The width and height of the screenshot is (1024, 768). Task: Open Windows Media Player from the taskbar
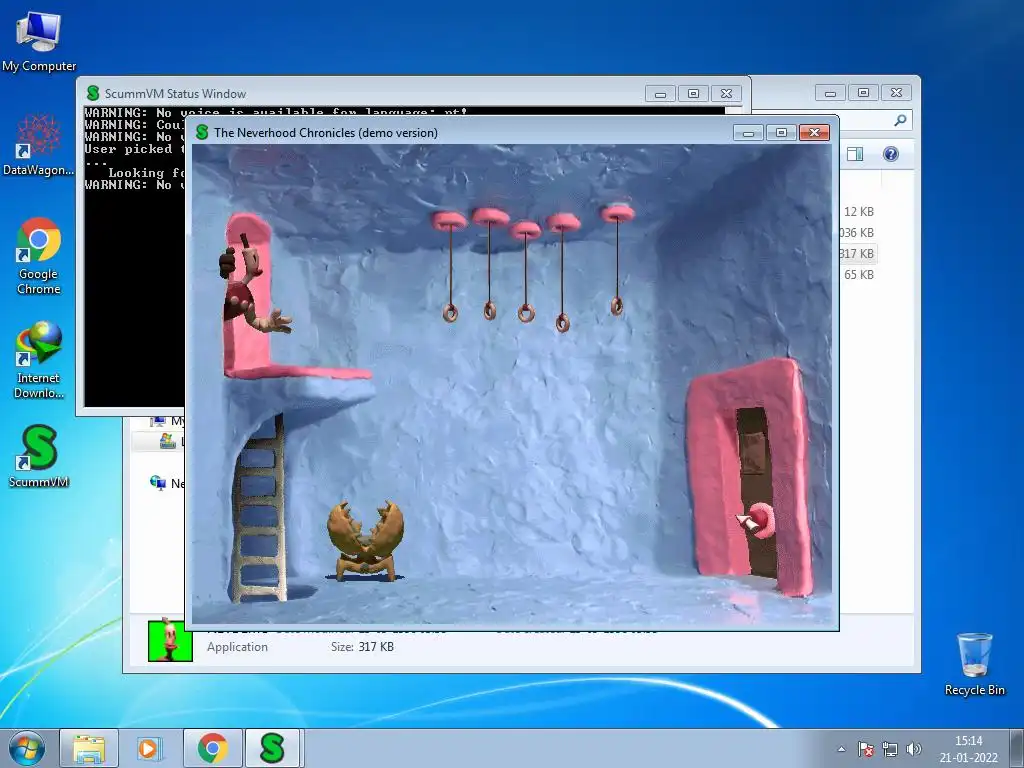click(150, 748)
